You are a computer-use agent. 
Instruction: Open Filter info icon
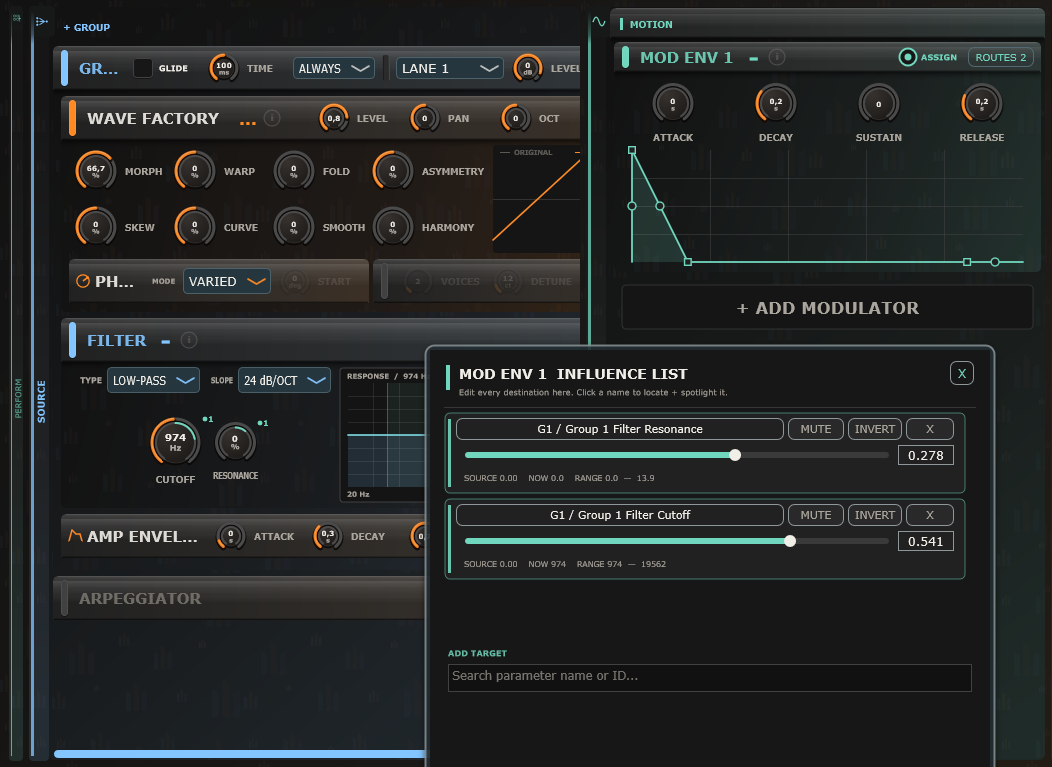click(x=189, y=340)
